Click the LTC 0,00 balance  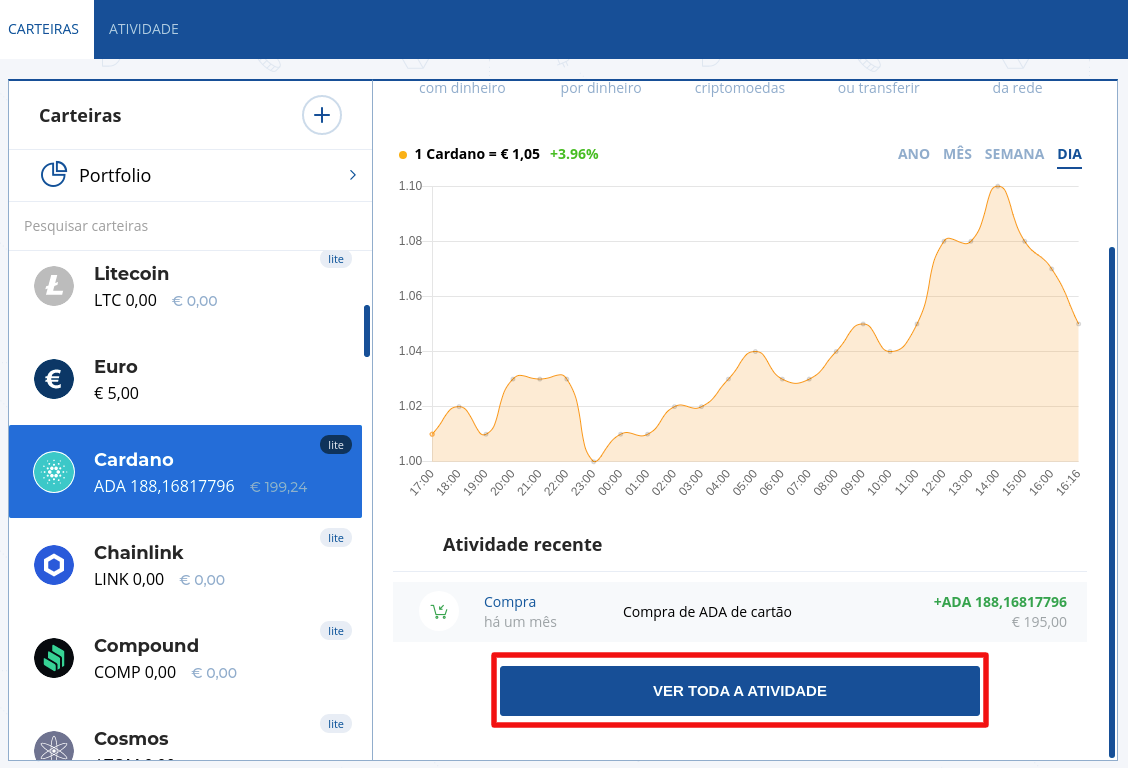tap(125, 301)
